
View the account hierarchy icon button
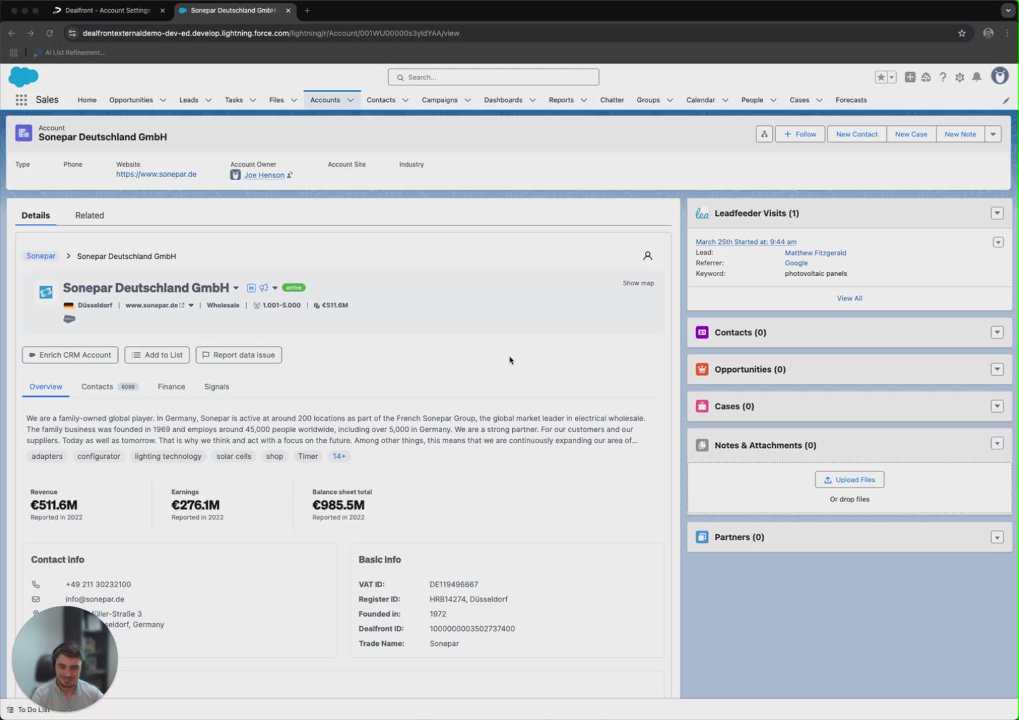coord(764,134)
